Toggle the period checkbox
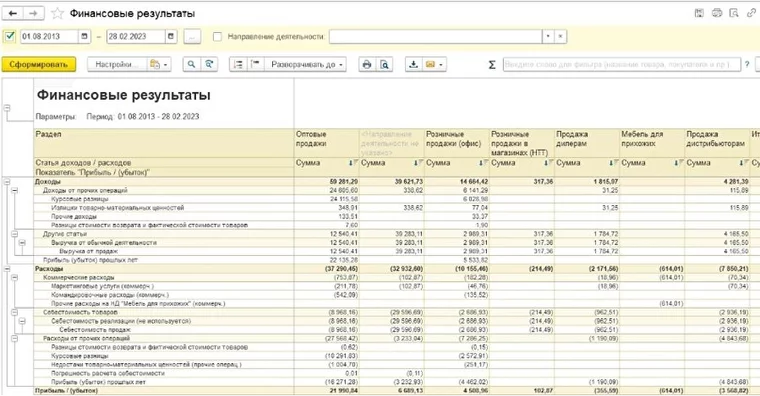760x396 pixels. (x=10, y=36)
